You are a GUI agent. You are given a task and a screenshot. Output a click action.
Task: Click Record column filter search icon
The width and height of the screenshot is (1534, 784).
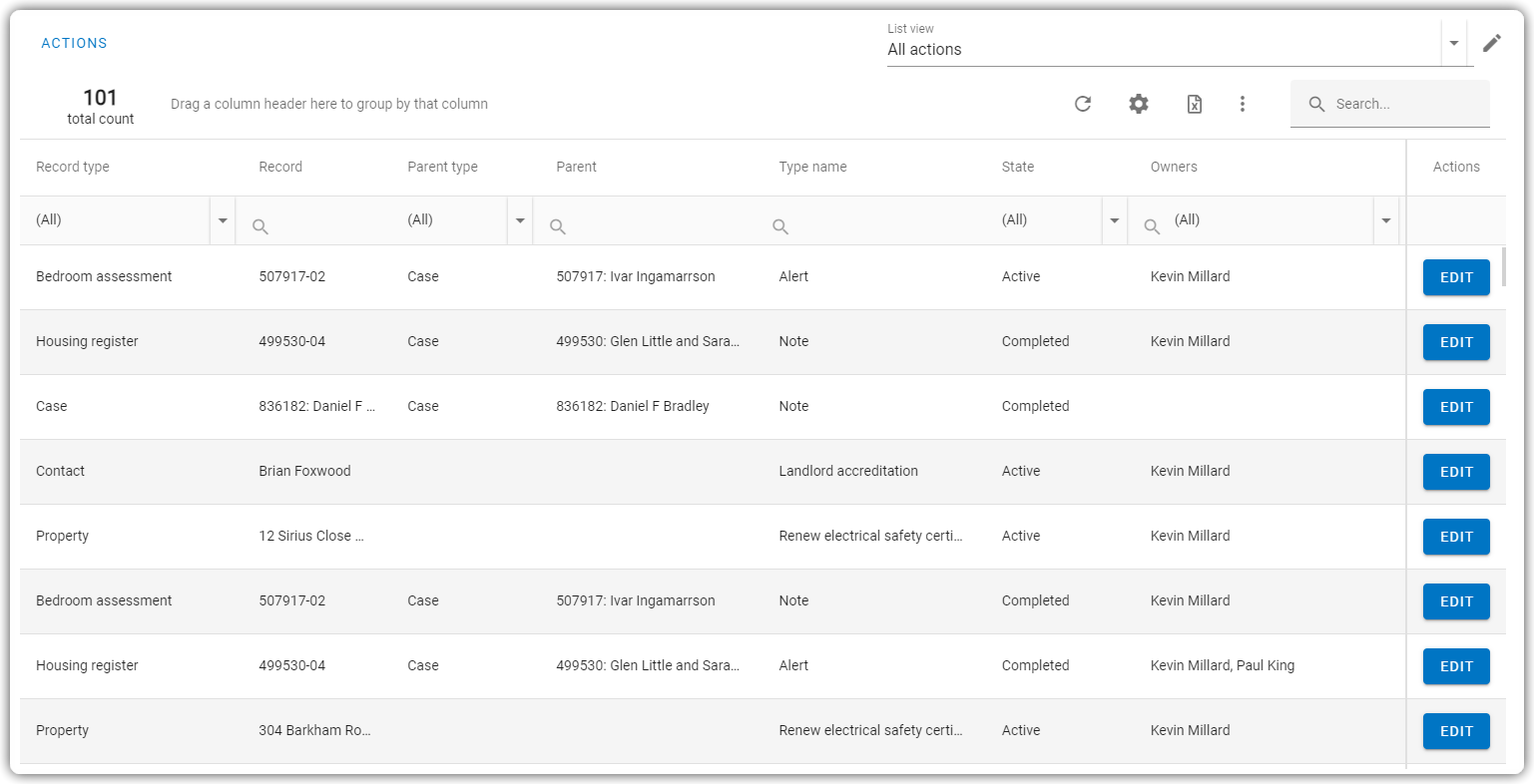(260, 226)
